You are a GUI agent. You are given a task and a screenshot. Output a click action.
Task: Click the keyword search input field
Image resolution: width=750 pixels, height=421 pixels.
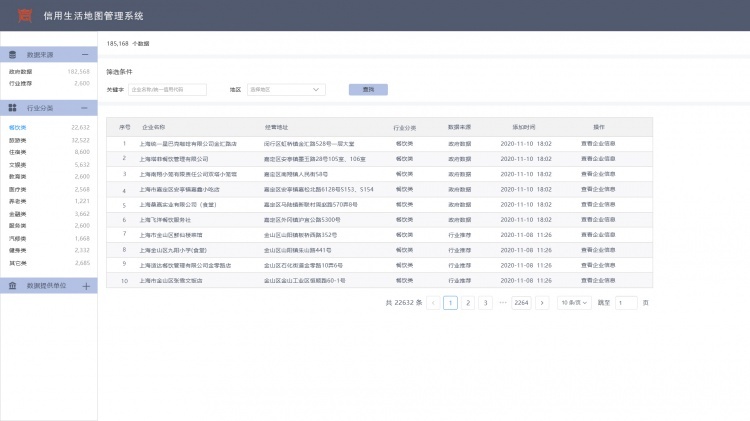point(167,89)
